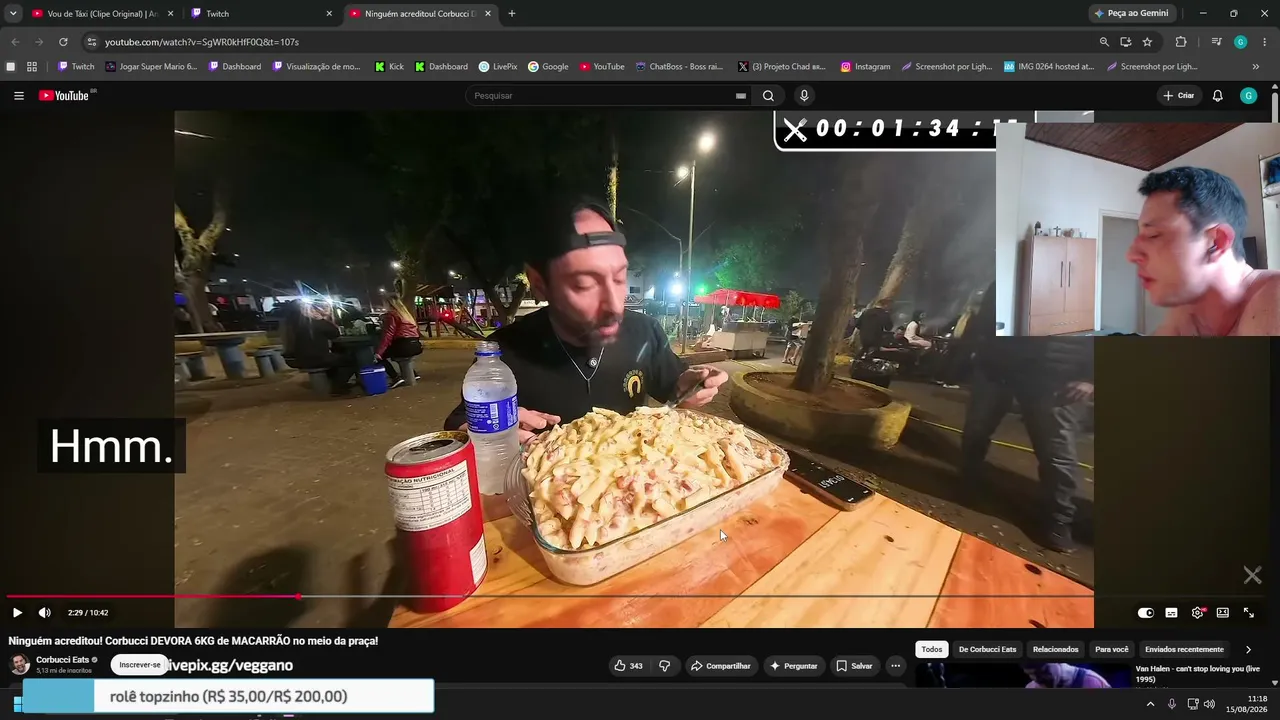Open the Instagram bookmark
1280x720 pixels.
point(865,67)
